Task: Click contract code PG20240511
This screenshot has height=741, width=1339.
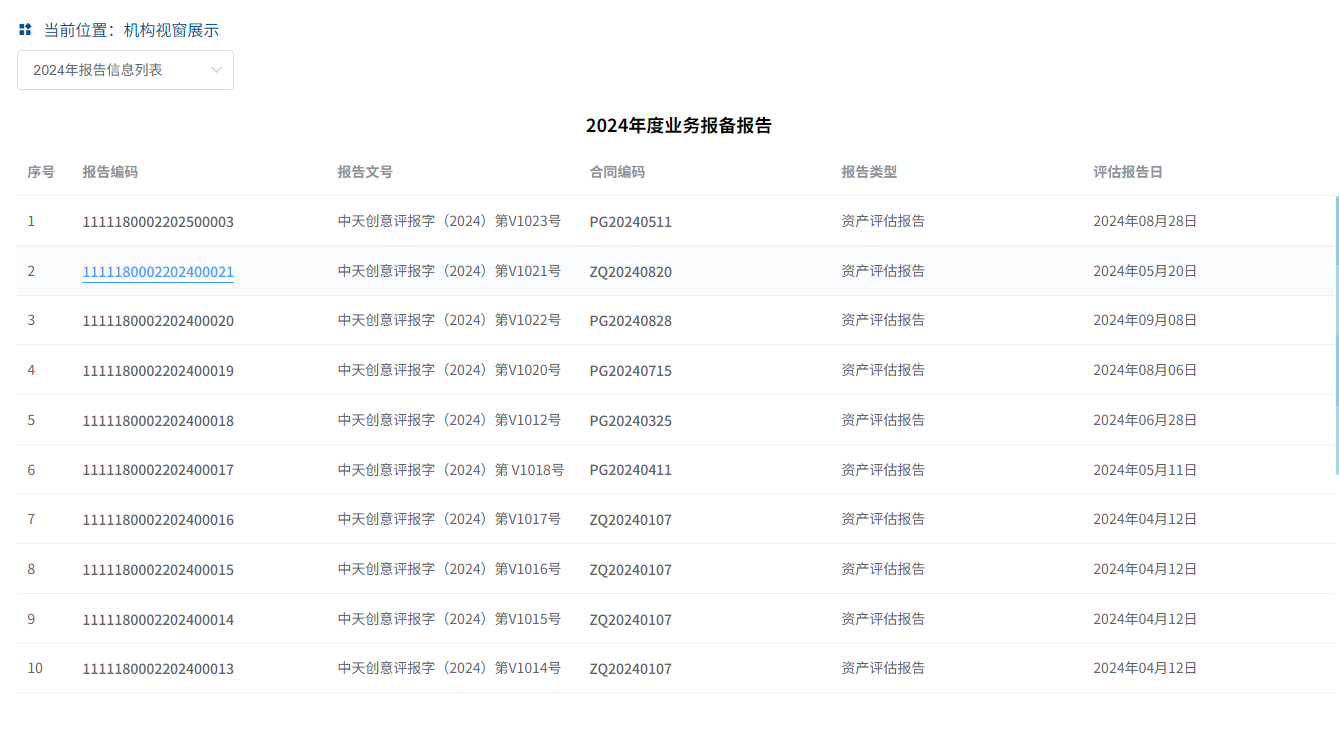Action: click(630, 222)
